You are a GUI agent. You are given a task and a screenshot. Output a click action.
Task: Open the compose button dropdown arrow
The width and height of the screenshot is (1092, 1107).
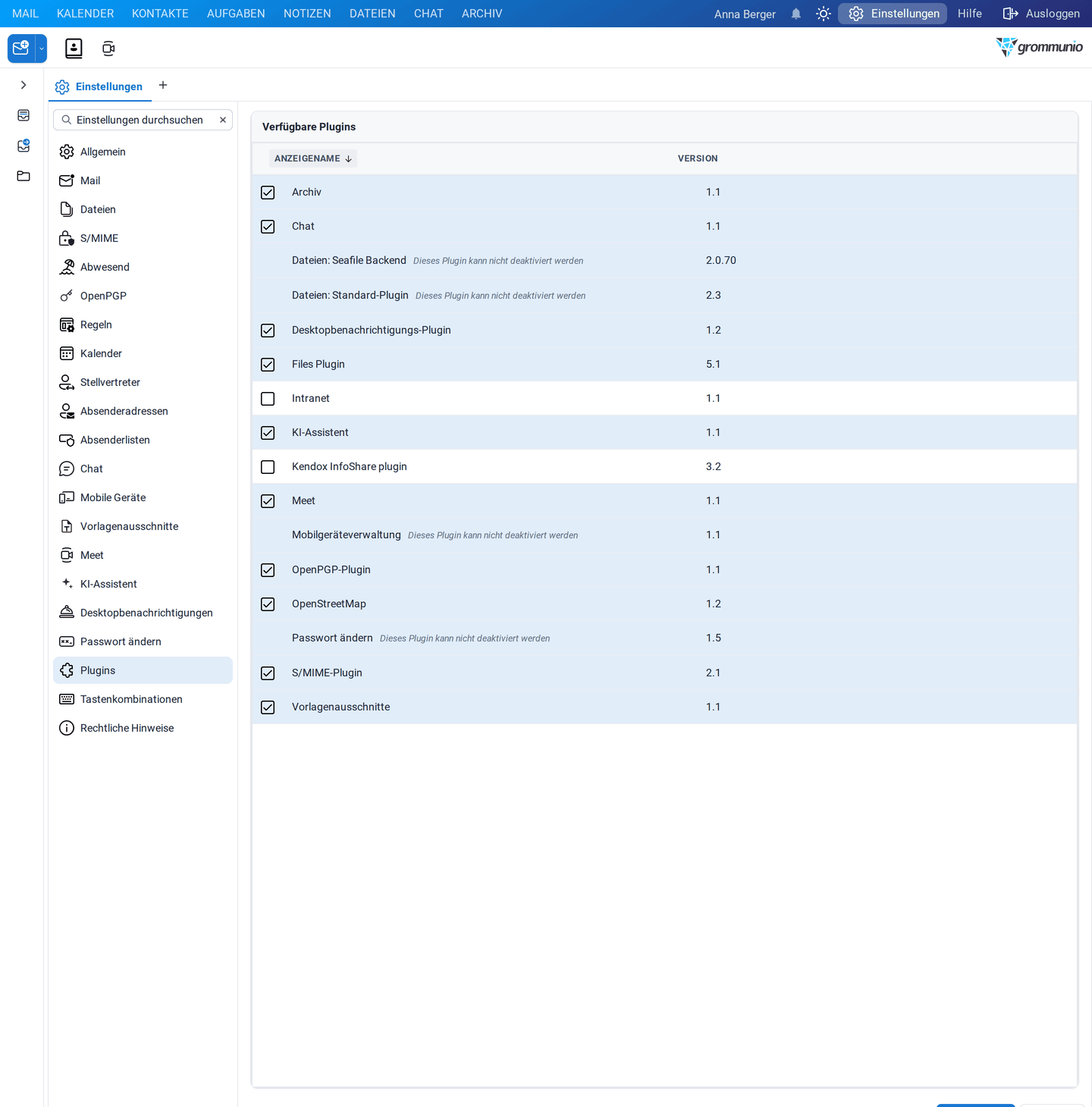[x=42, y=49]
